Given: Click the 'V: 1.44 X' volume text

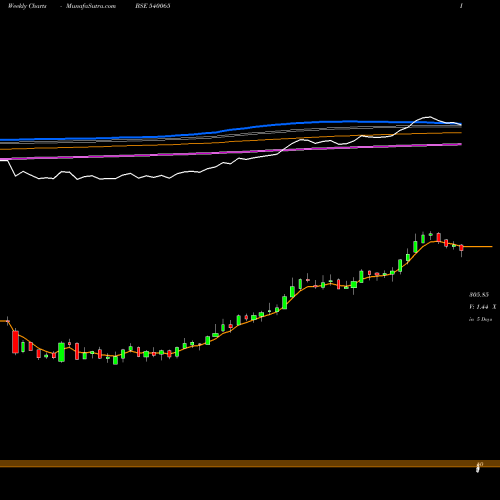Looking at the screenshot, I should [482, 307].
